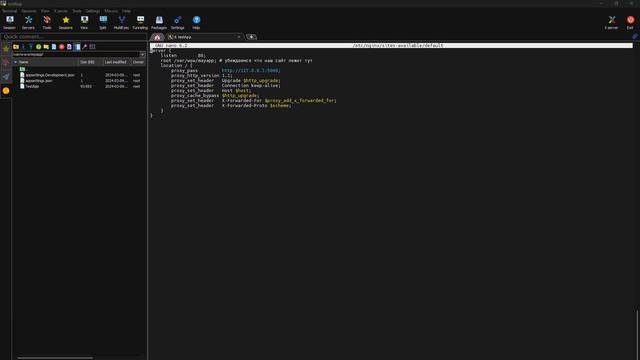Click the View toolbar icon
Image resolution: width=640 pixels, height=360 pixels.
pos(84,22)
